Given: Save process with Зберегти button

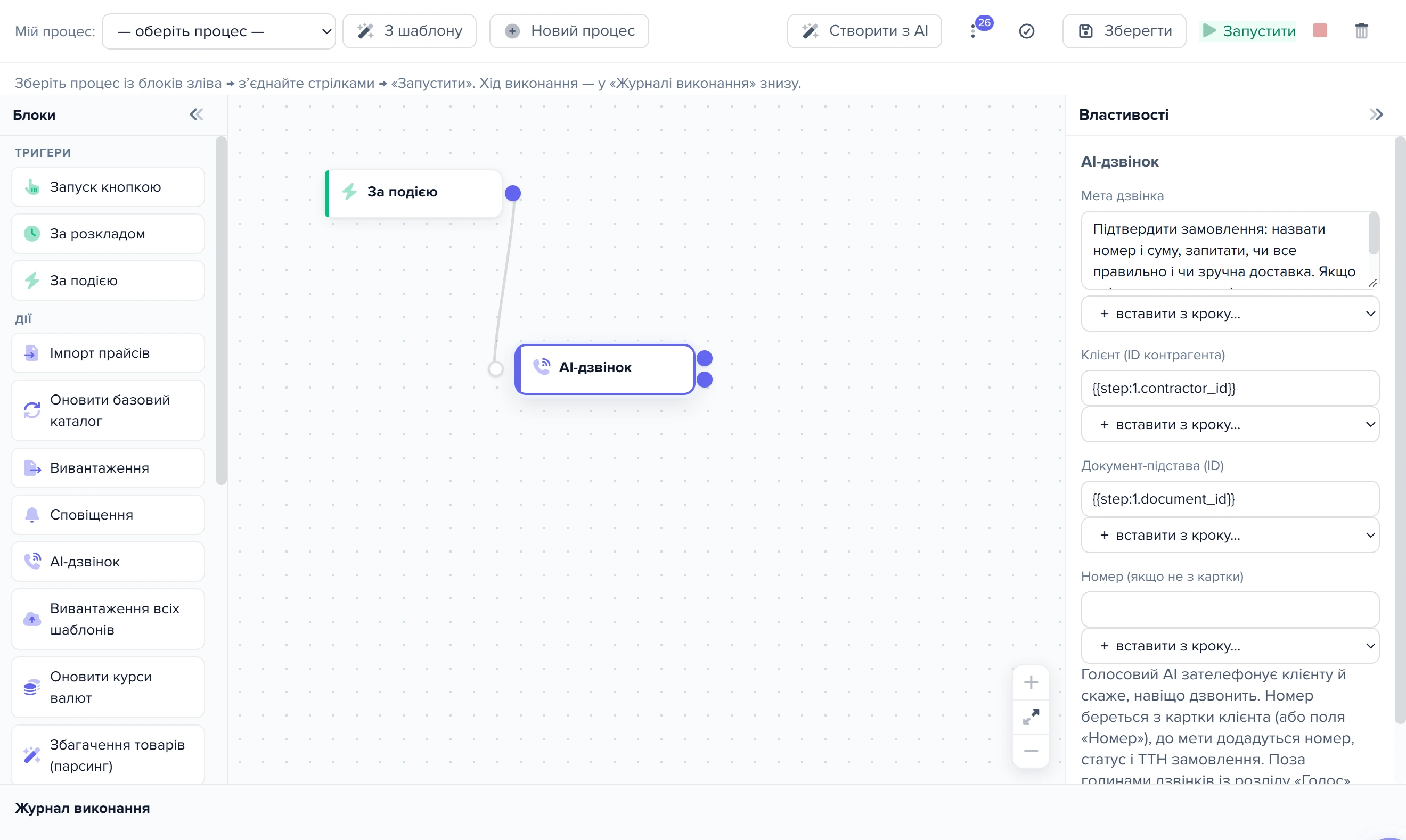Looking at the screenshot, I should click(x=1125, y=31).
